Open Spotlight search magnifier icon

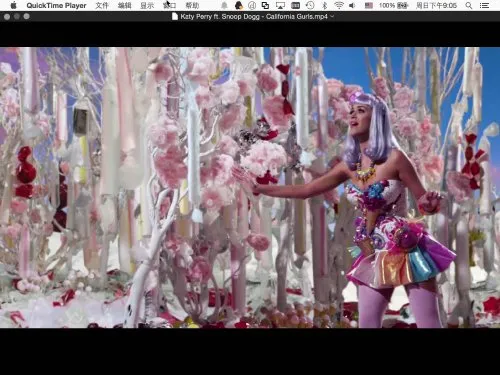point(469,5)
